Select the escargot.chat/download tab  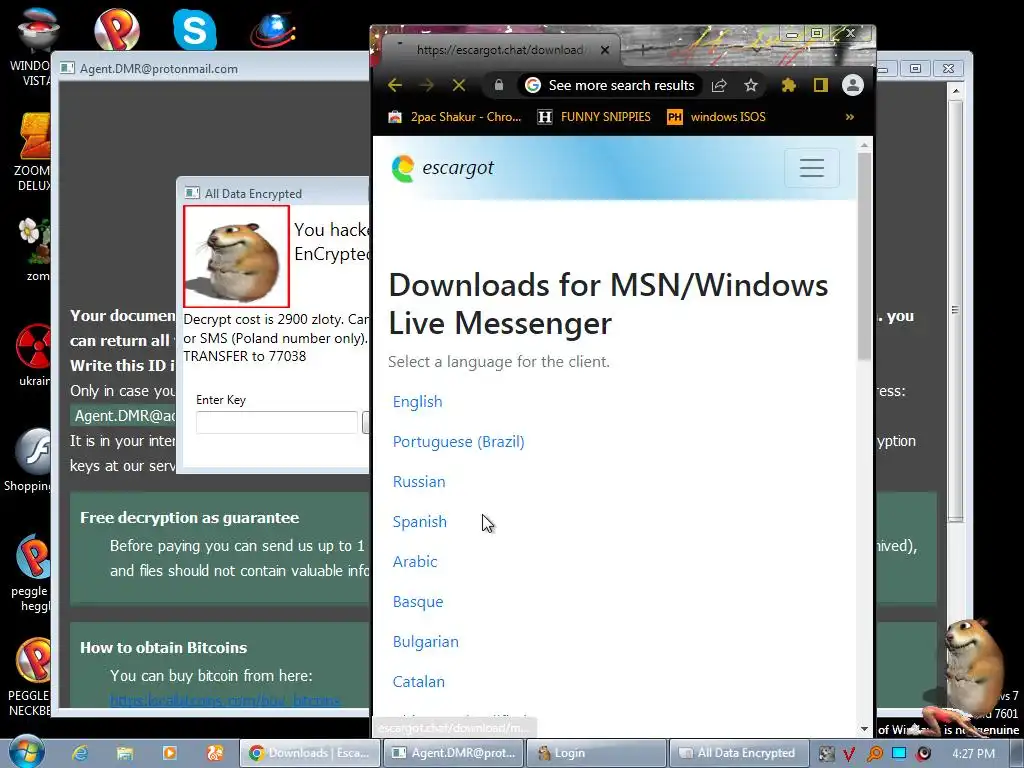pos(500,50)
